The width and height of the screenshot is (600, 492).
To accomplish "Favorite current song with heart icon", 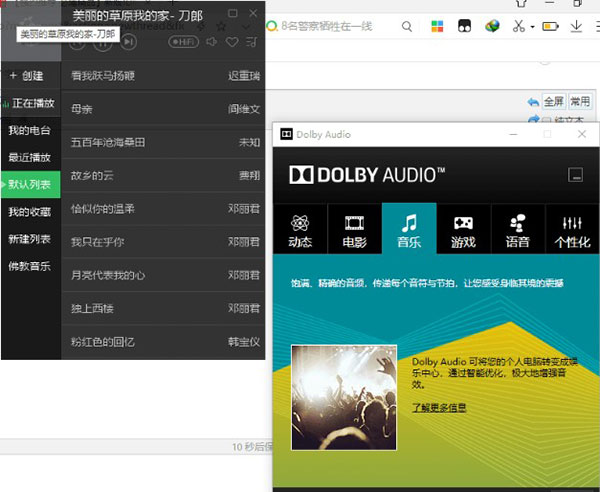I will pos(232,42).
